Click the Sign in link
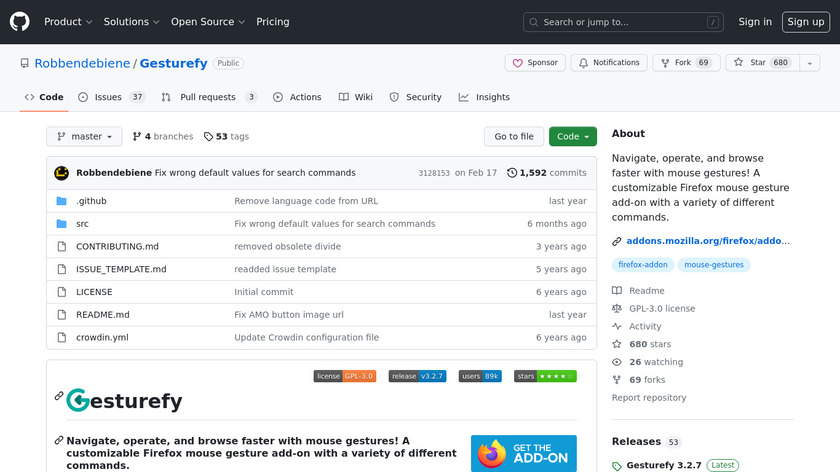840x472 pixels. coord(755,22)
